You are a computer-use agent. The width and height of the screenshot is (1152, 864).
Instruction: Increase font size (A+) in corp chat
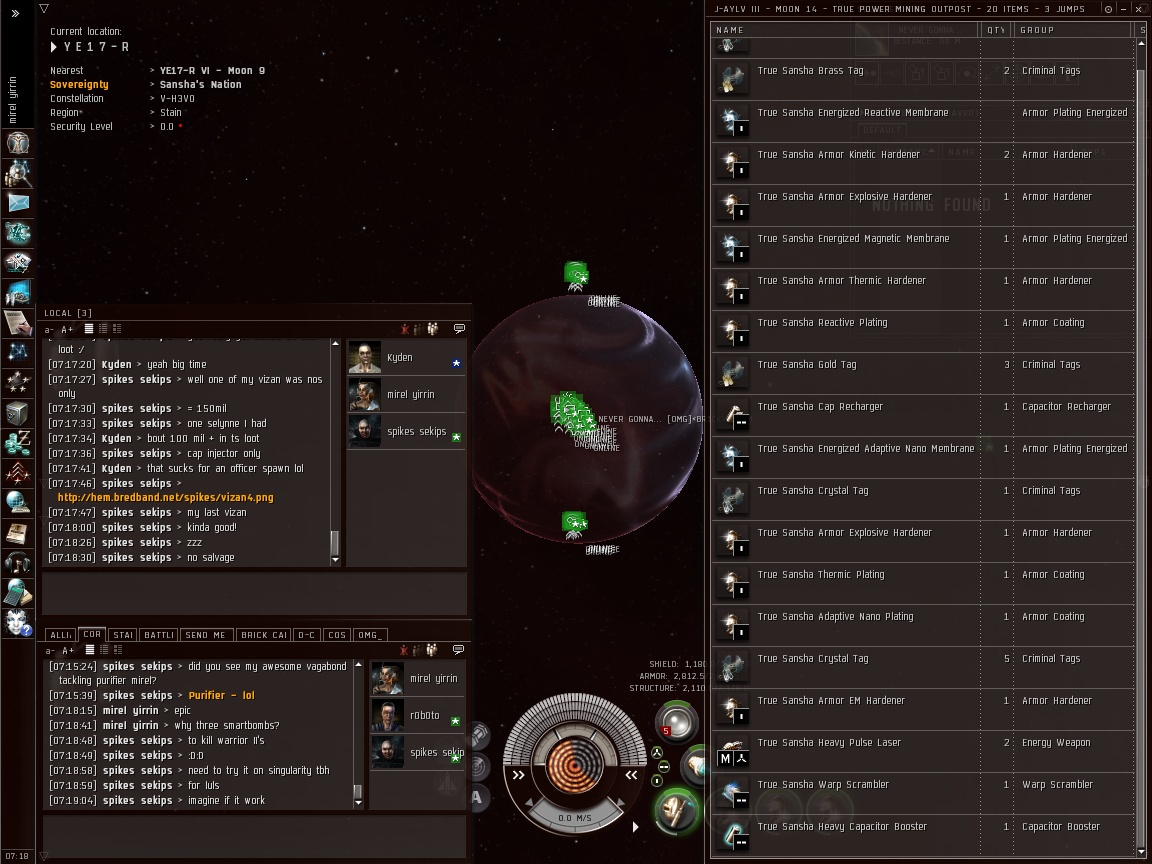pyautogui.click(x=68, y=650)
